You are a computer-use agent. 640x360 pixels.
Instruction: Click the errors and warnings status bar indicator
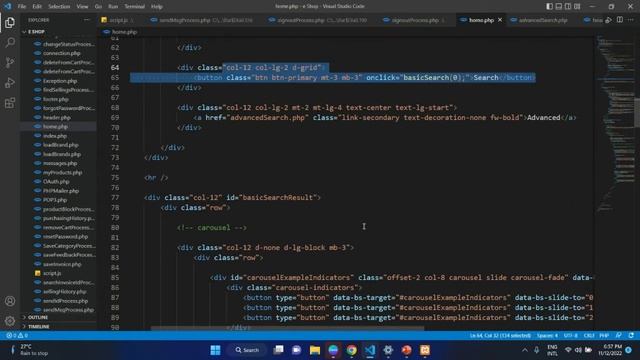17,336
